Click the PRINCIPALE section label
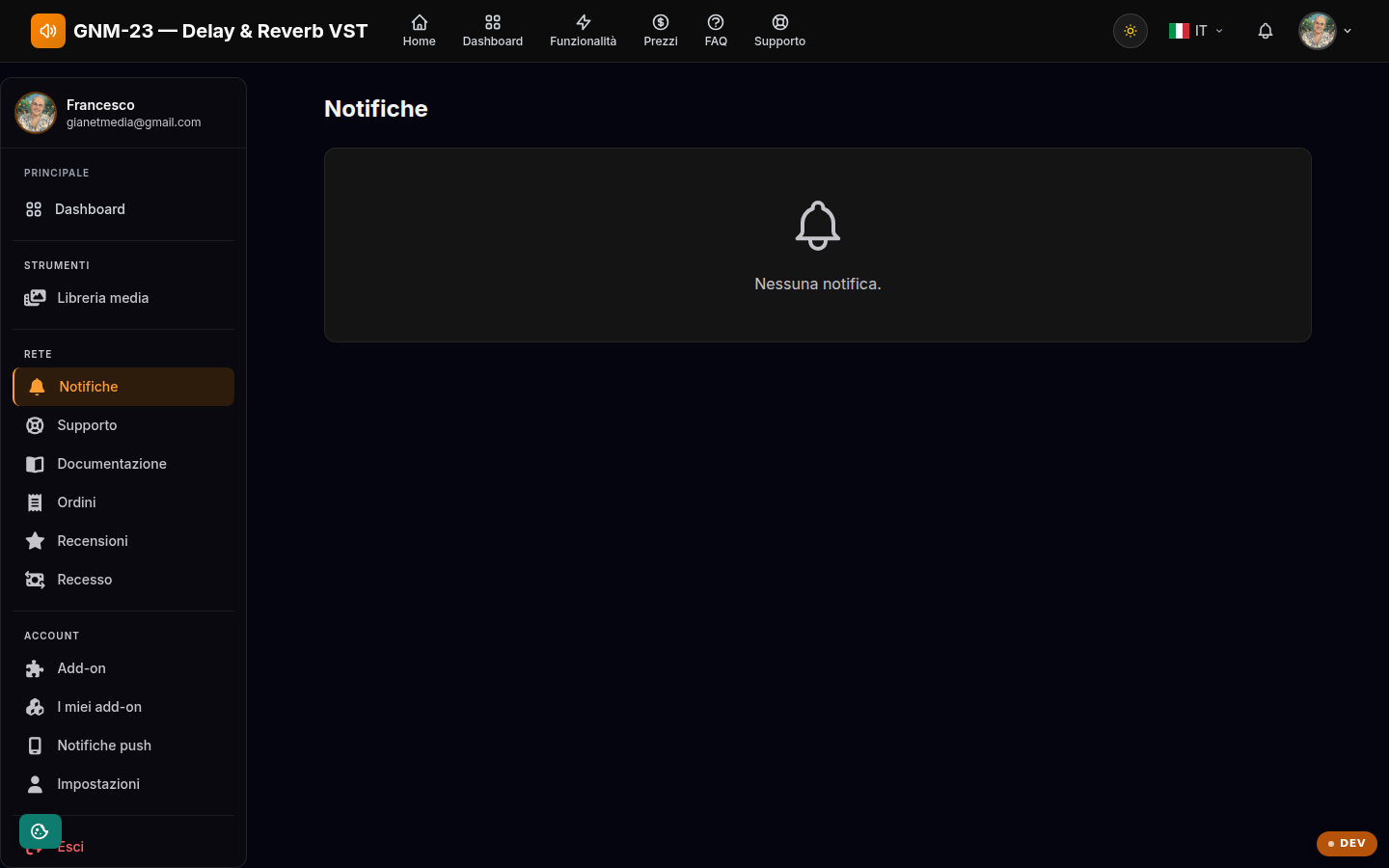1389x868 pixels. (x=57, y=173)
